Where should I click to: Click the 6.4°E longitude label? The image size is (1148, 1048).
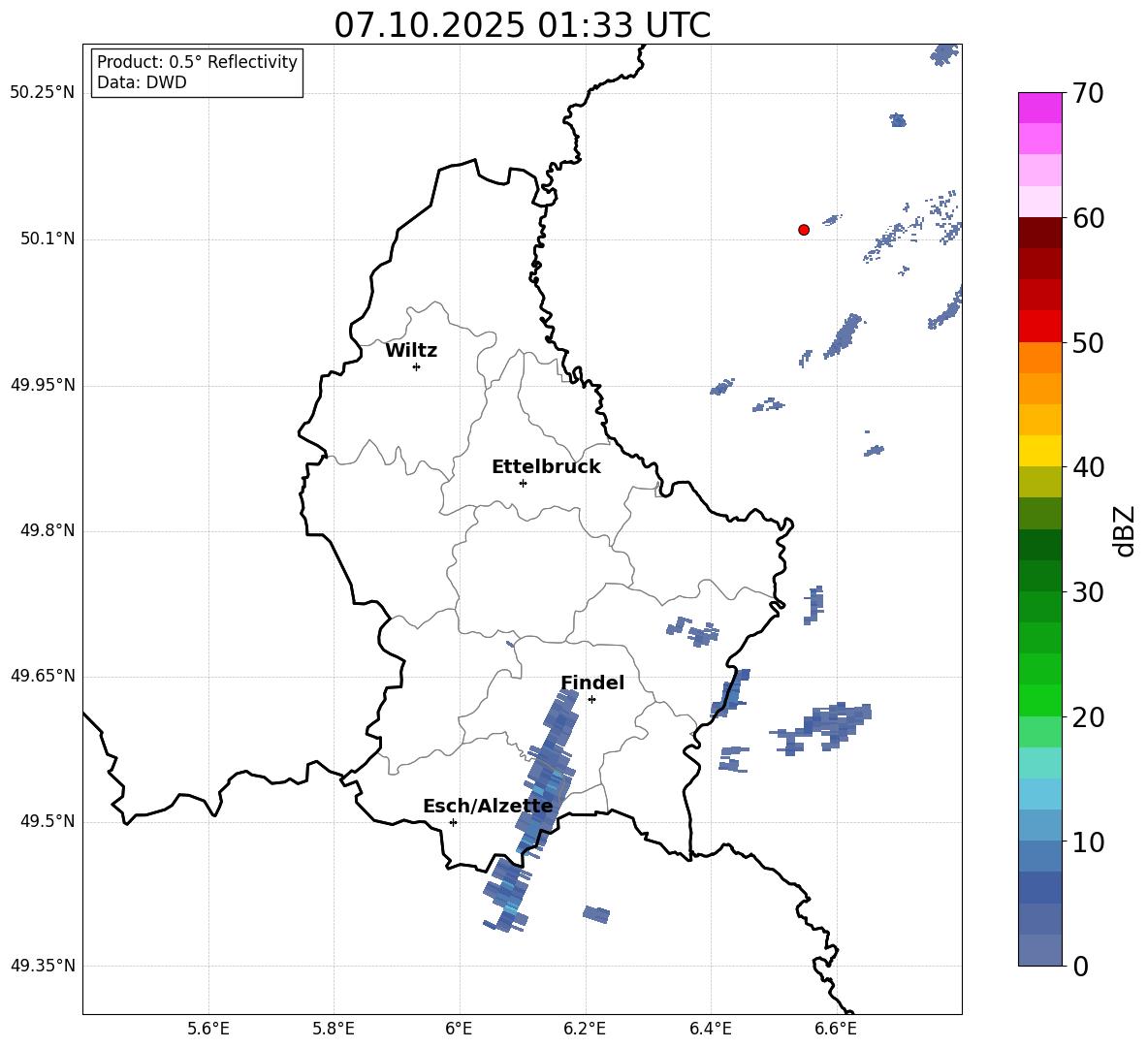(710, 1029)
